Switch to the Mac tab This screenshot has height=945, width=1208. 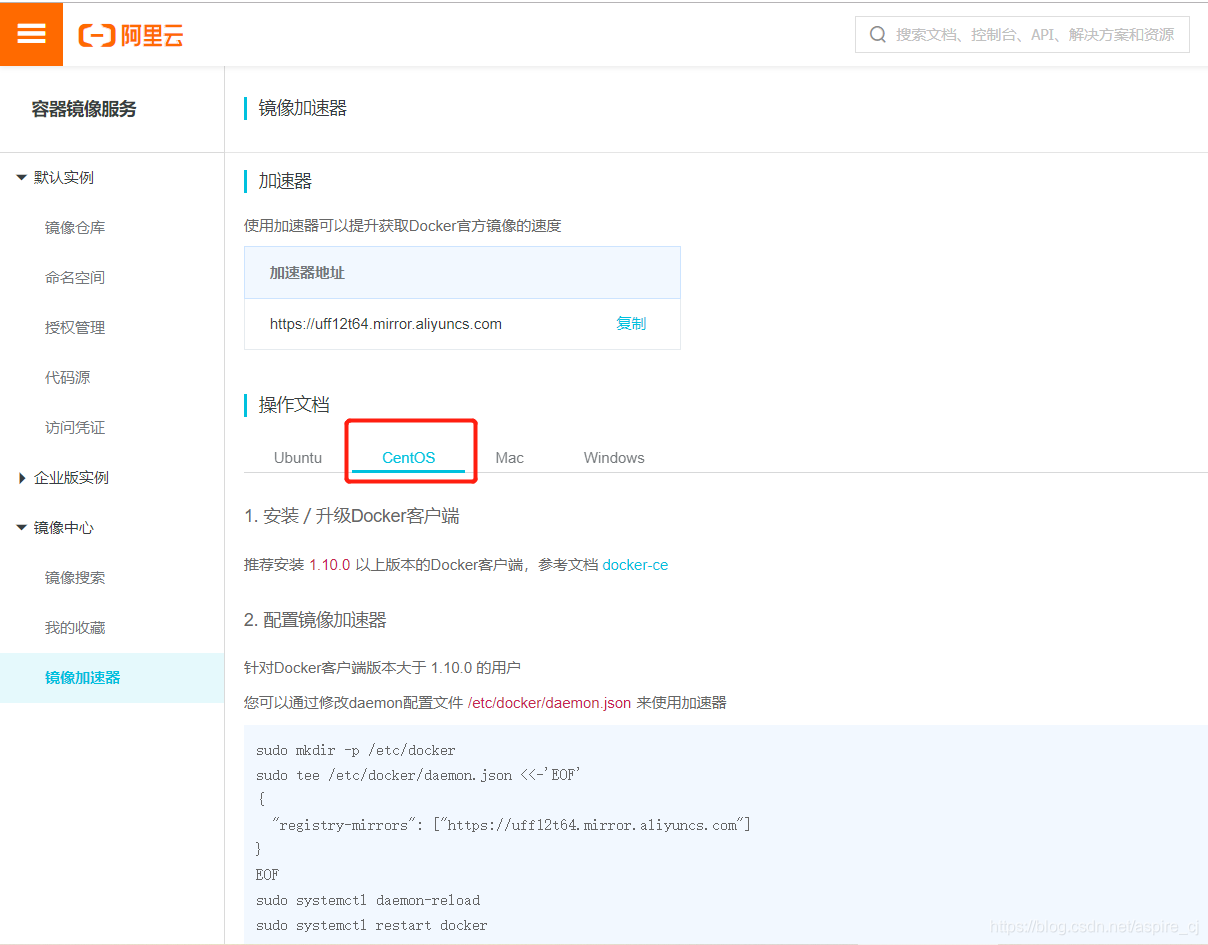tap(510, 458)
